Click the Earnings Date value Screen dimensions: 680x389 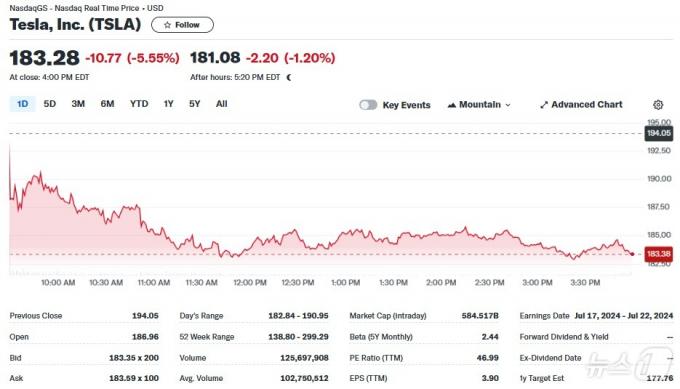point(624,316)
